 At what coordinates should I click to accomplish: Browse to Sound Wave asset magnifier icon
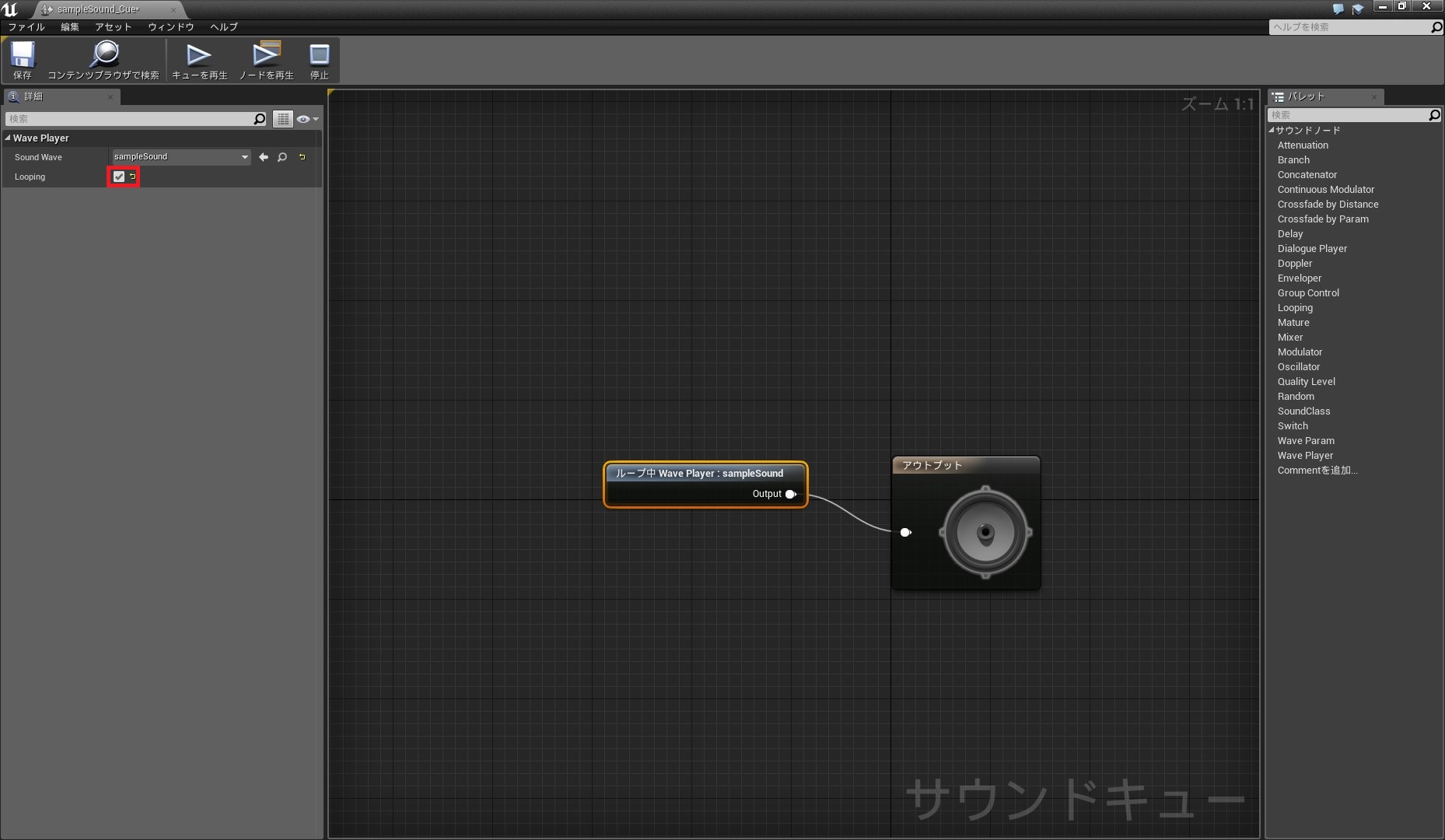pyautogui.click(x=282, y=157)
